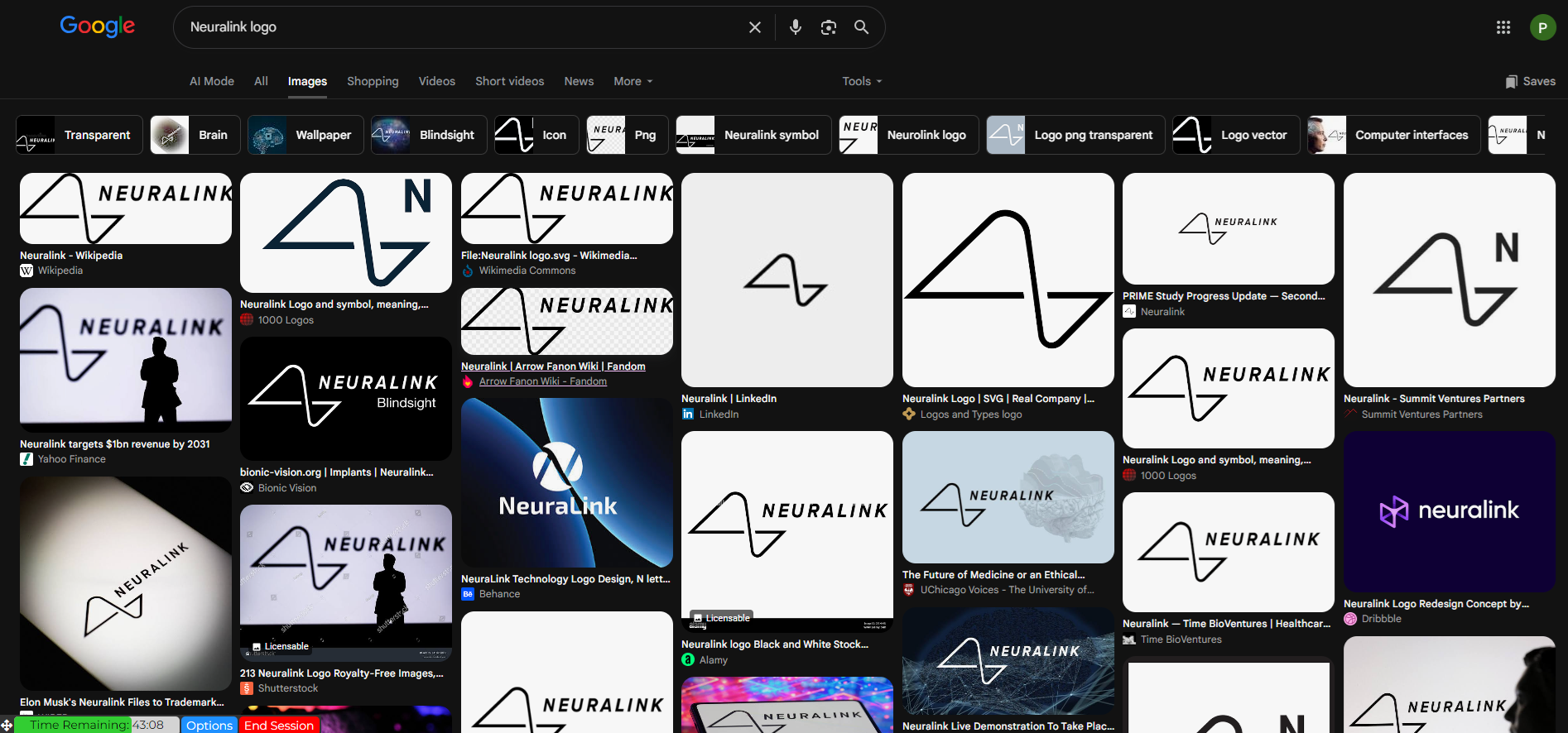Image resolution: width=1568 pixels, height=733 pixels.
Task: Open the purple neuralink redesign concept thumbnail
Action: [x=1450, y=511]
